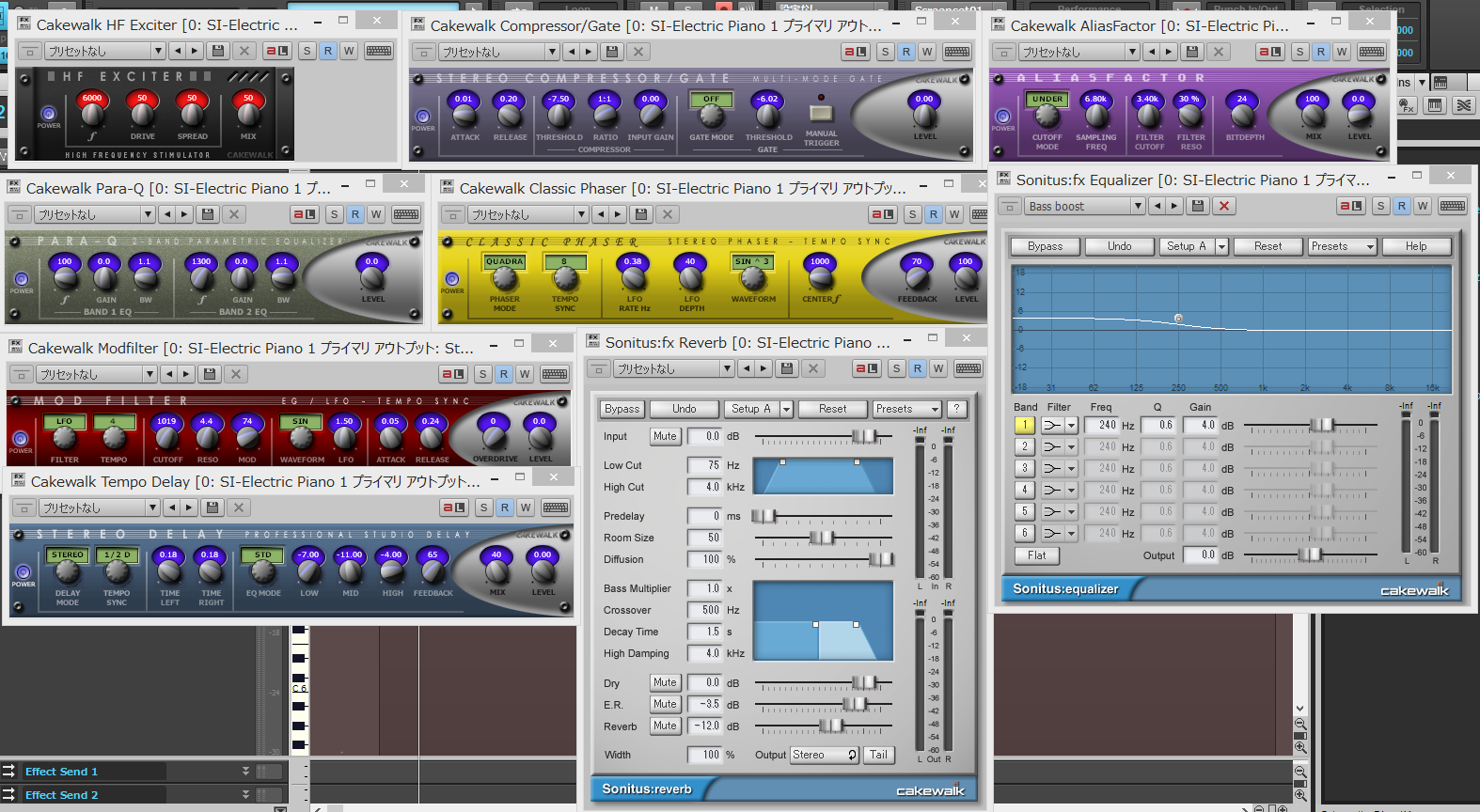The image size is (1480, 812).
Task: Delete preset X icon in Sonitus Equalizer window
Action: pyautogui.click(x=1224, y=206)
